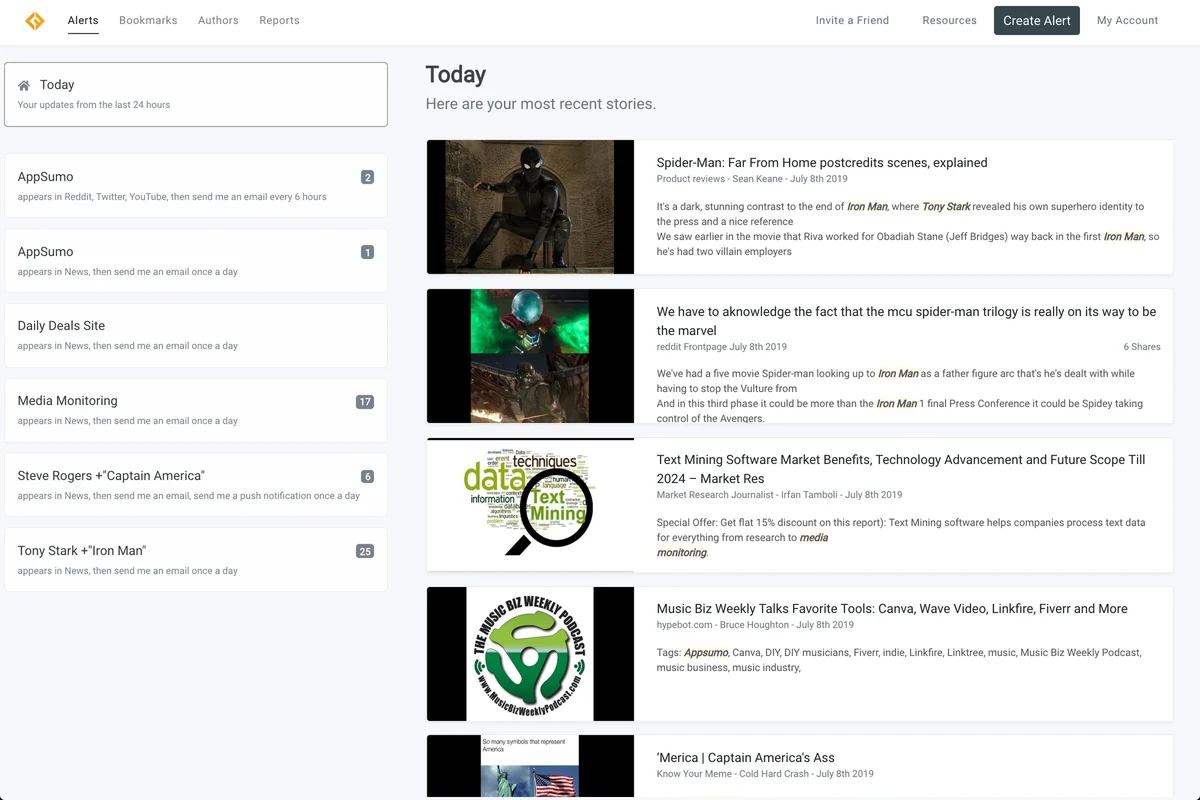Open the My Account menu

pos(1127,20)
